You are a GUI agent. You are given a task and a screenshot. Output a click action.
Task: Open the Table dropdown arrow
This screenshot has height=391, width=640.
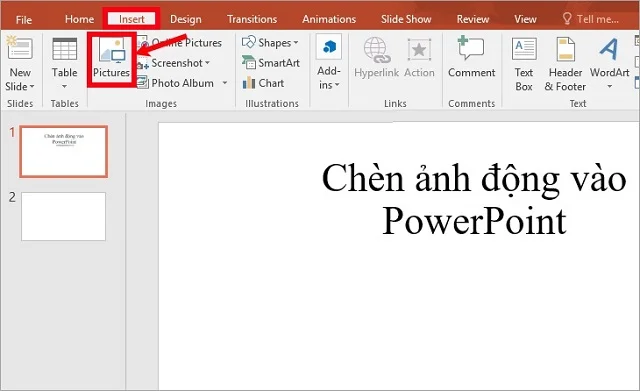pos(64,86)
